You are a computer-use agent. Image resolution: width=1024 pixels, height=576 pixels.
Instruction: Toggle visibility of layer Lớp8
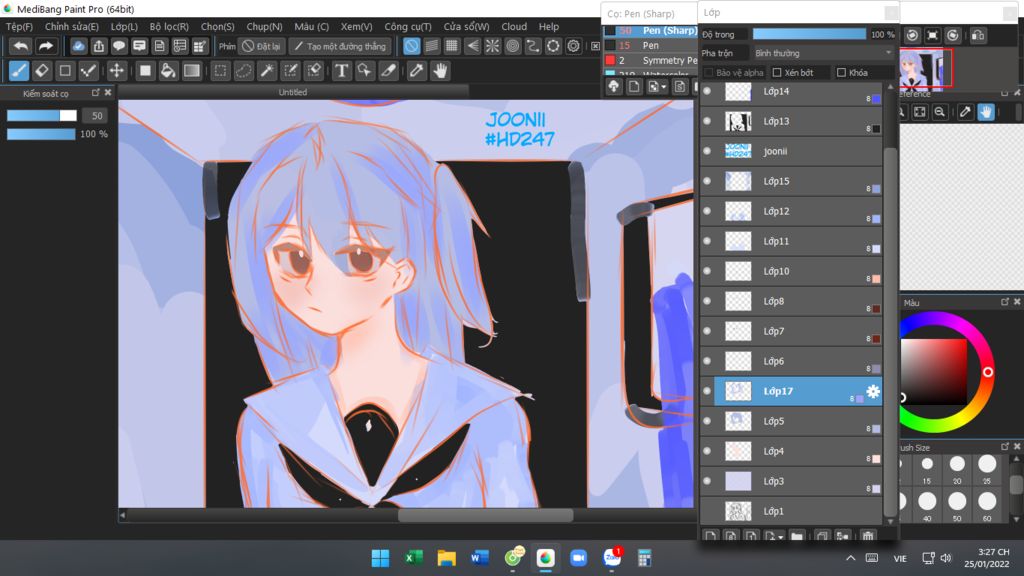click(x=707, y=301)
